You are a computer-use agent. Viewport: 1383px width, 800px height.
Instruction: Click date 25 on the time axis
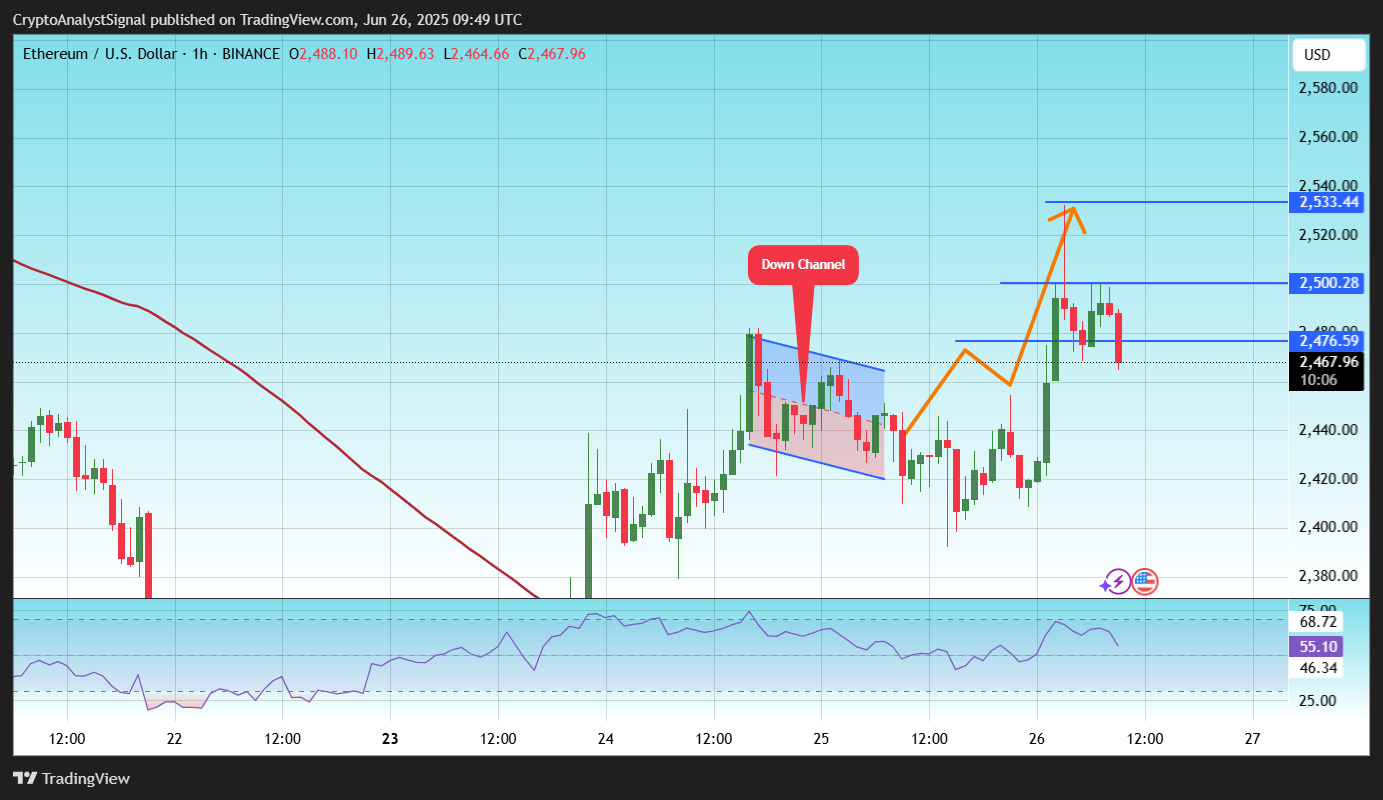pyautogui.click(x=821, y=739)
